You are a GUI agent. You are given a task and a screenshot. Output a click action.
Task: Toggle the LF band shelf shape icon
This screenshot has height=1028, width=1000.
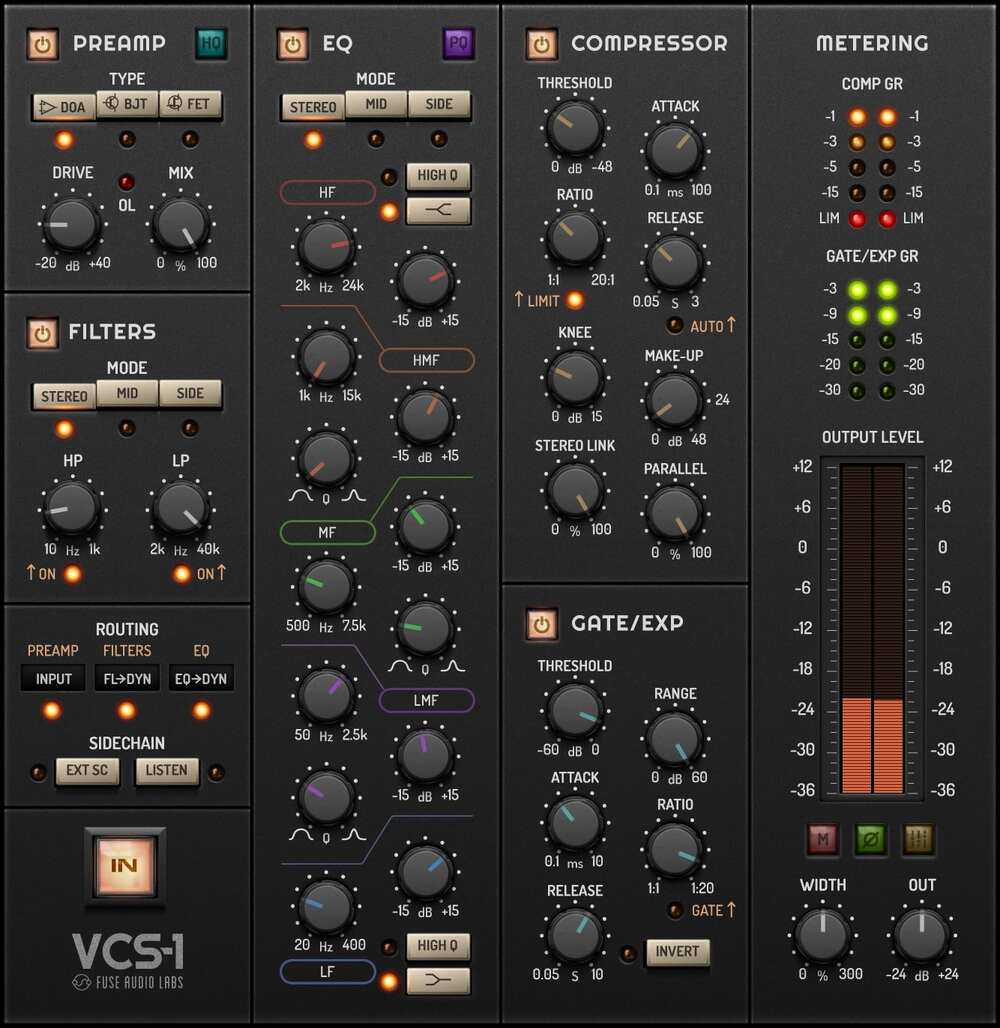438,980
